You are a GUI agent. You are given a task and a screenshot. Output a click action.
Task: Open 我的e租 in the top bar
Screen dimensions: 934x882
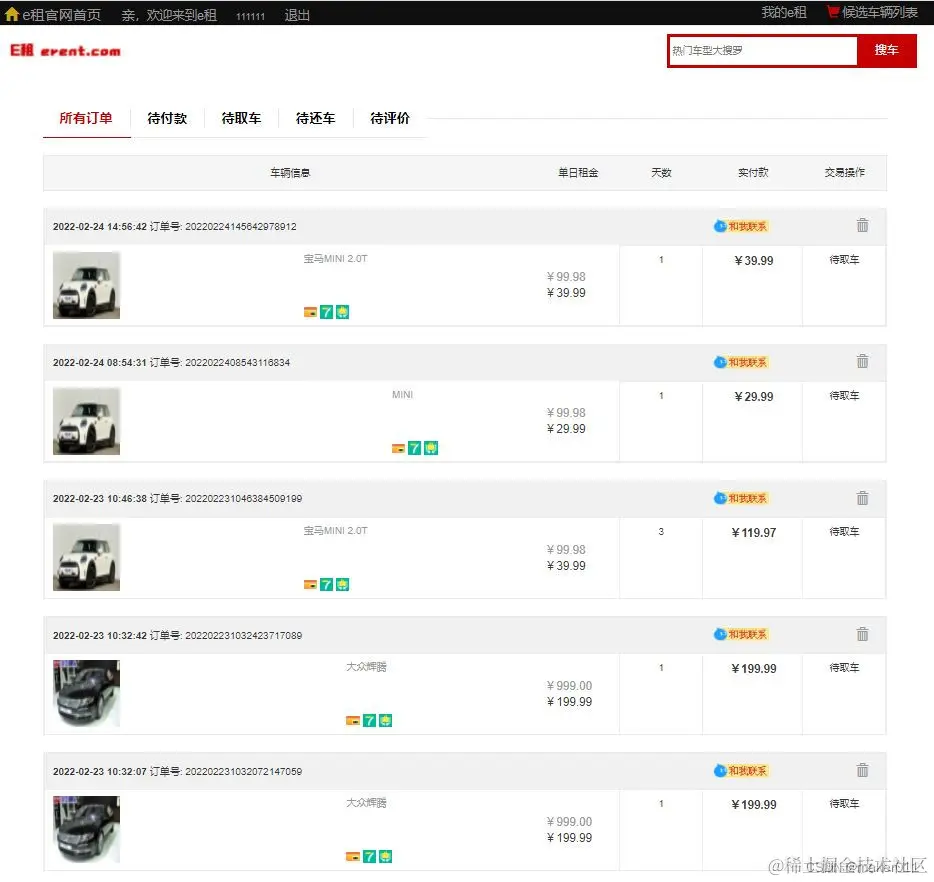tap(783, 13)
